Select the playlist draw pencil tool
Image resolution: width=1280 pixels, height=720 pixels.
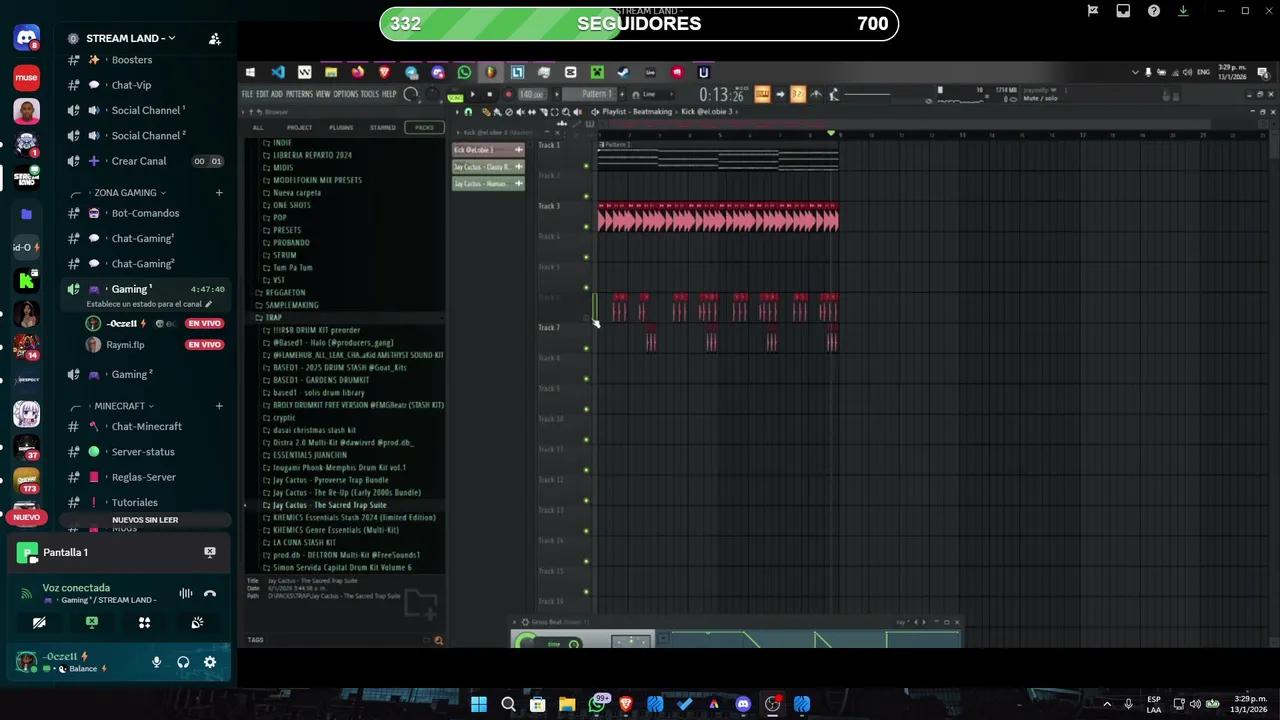pos(486,112)
